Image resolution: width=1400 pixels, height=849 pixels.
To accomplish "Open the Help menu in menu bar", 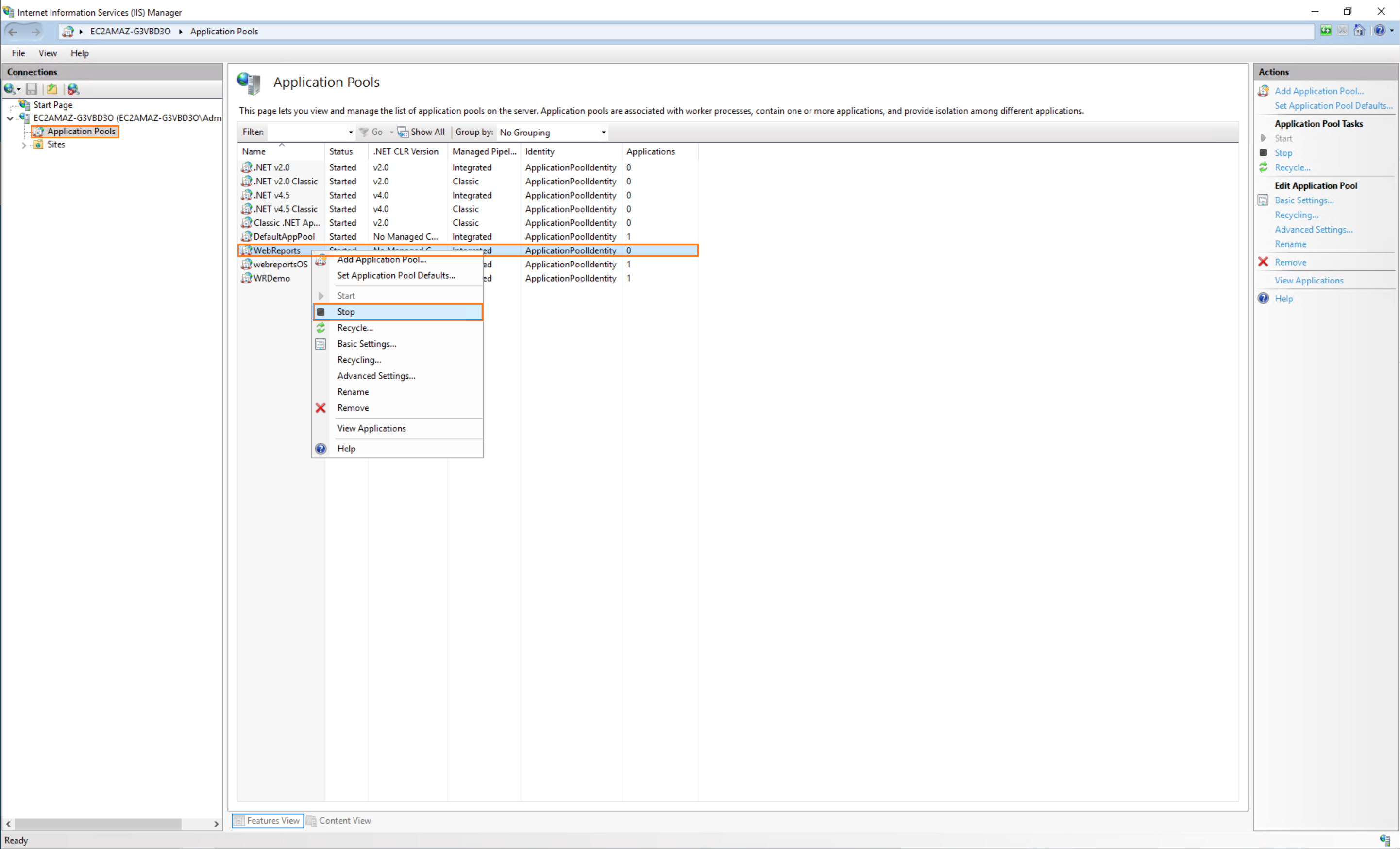I will tap(80, 53).
